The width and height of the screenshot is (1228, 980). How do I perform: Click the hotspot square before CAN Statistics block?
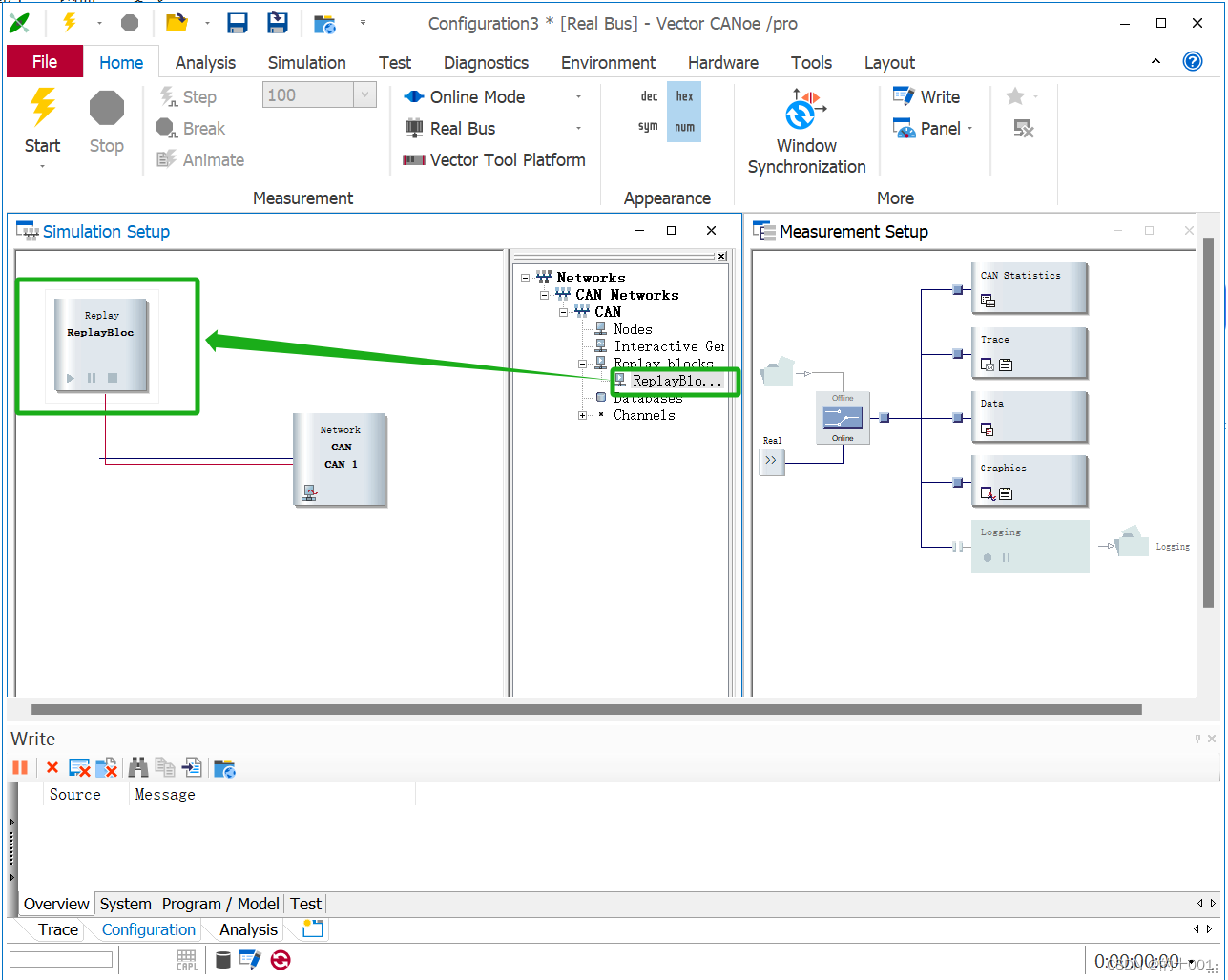tap(958, 289)
